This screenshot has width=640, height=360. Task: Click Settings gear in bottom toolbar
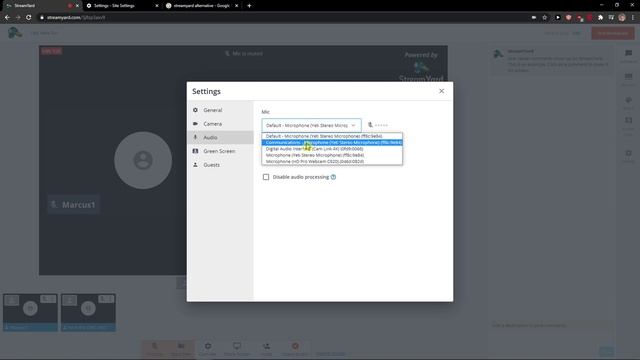(208, 349)
